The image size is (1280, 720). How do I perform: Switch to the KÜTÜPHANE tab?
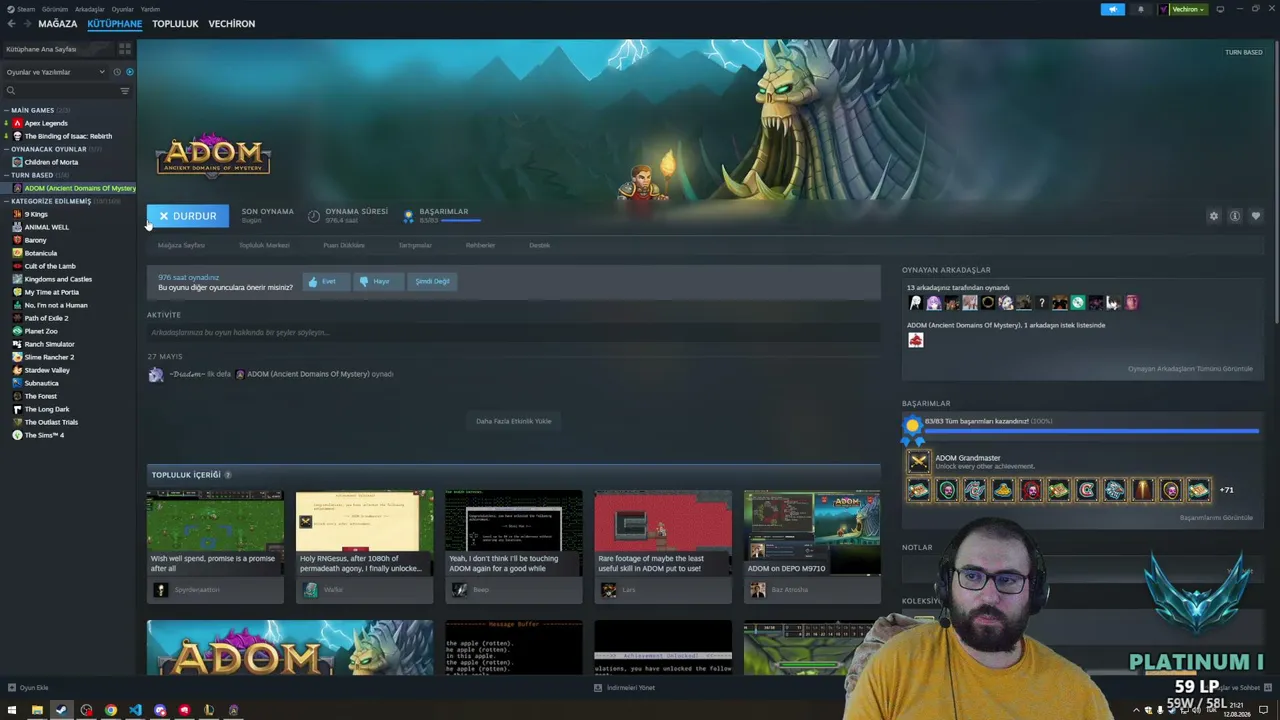(x=115, y=24)
